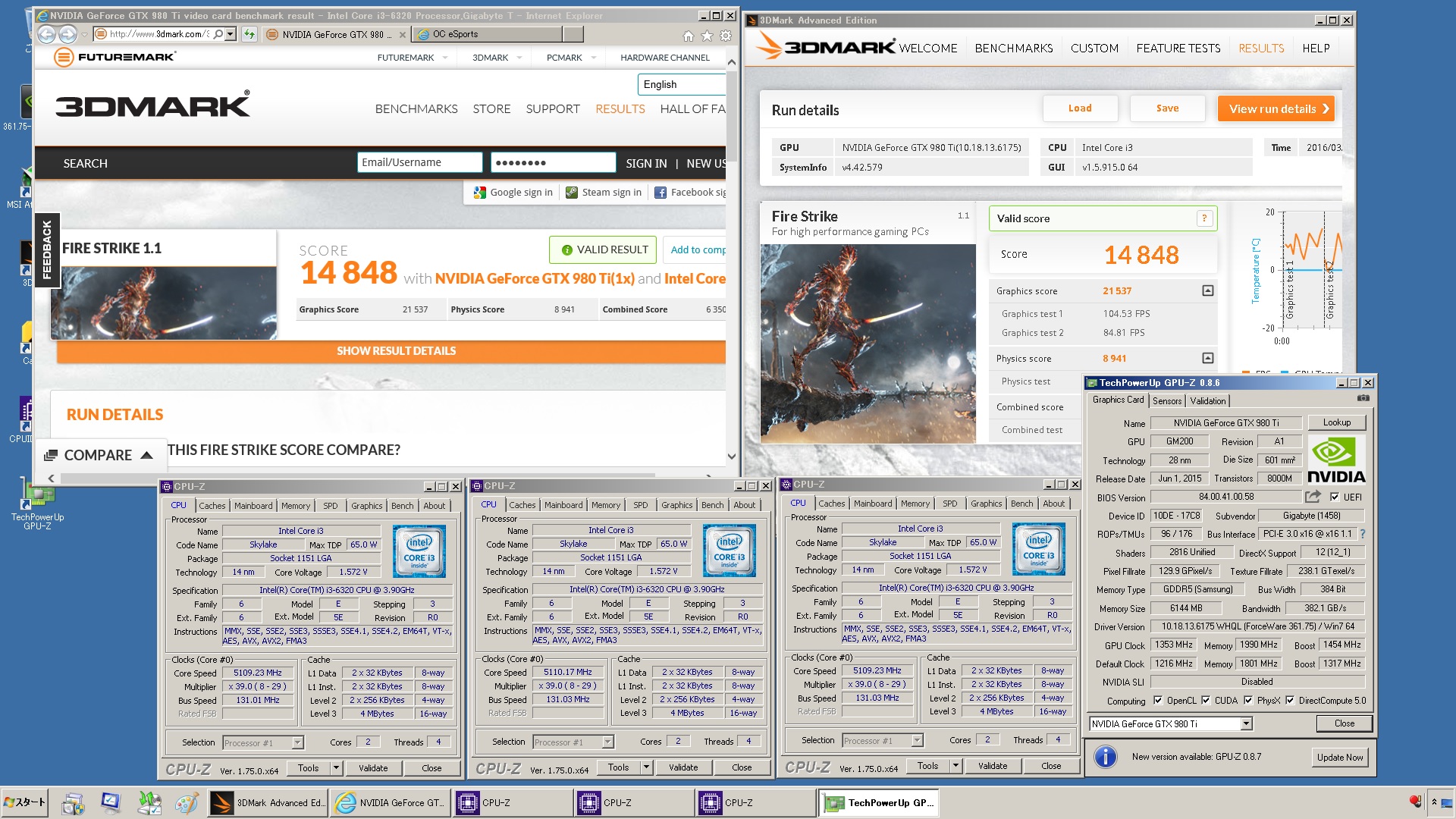Click SHOW RESULT DETAILS orange bar
Image resolution: width=1456 pixels, height=819 pixels.
pyautogui.click(x=391, y=351)
